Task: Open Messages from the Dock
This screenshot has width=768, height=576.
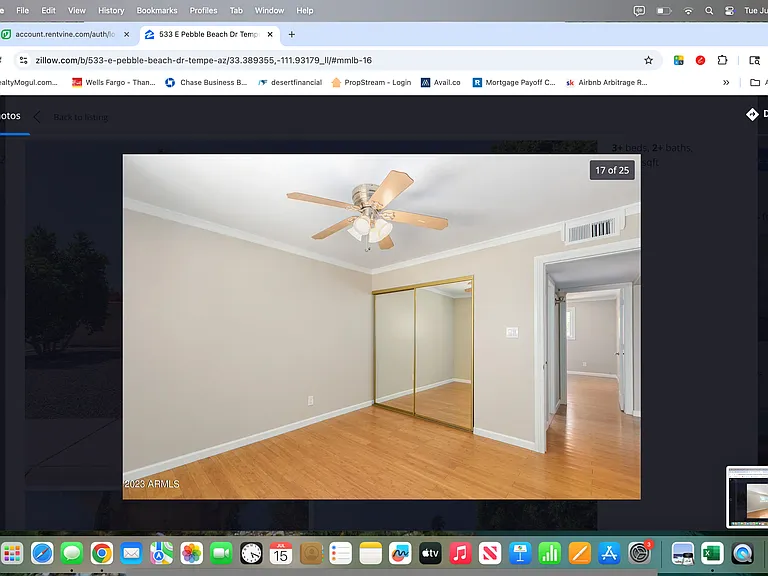Action: (x=72, y=553)
